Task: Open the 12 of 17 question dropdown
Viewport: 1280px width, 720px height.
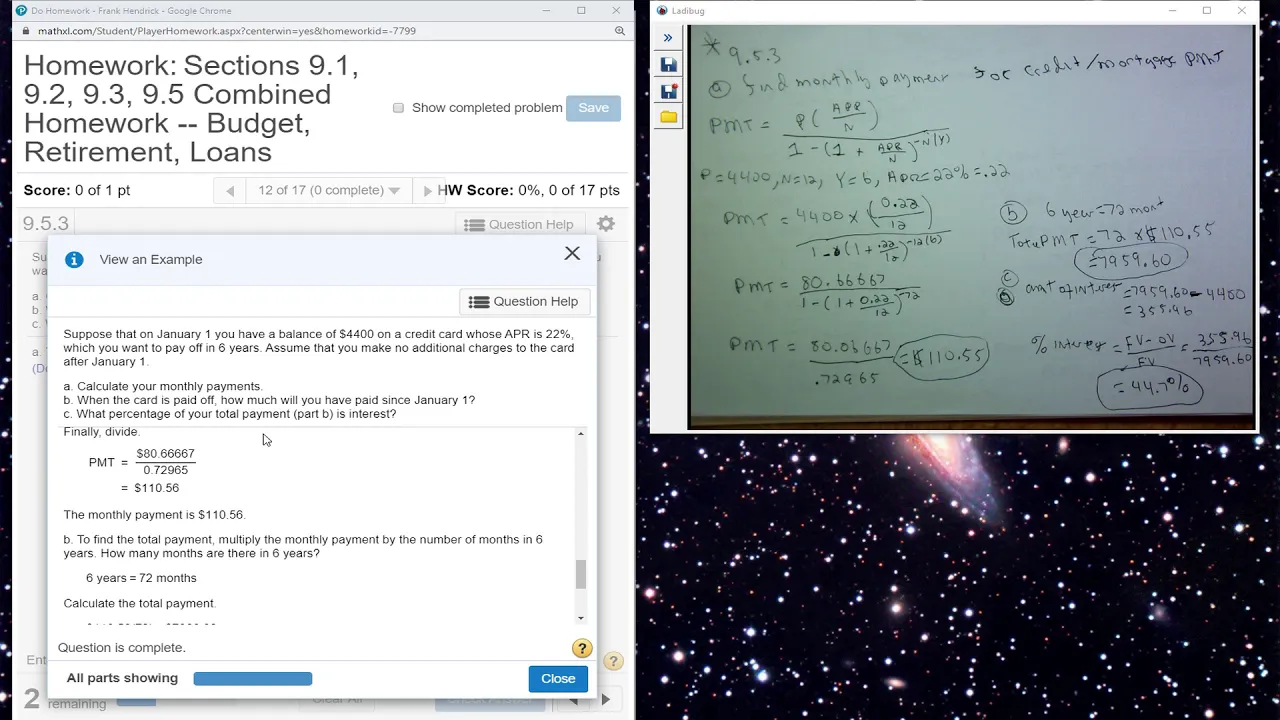Action: click(x=328, y=190)
